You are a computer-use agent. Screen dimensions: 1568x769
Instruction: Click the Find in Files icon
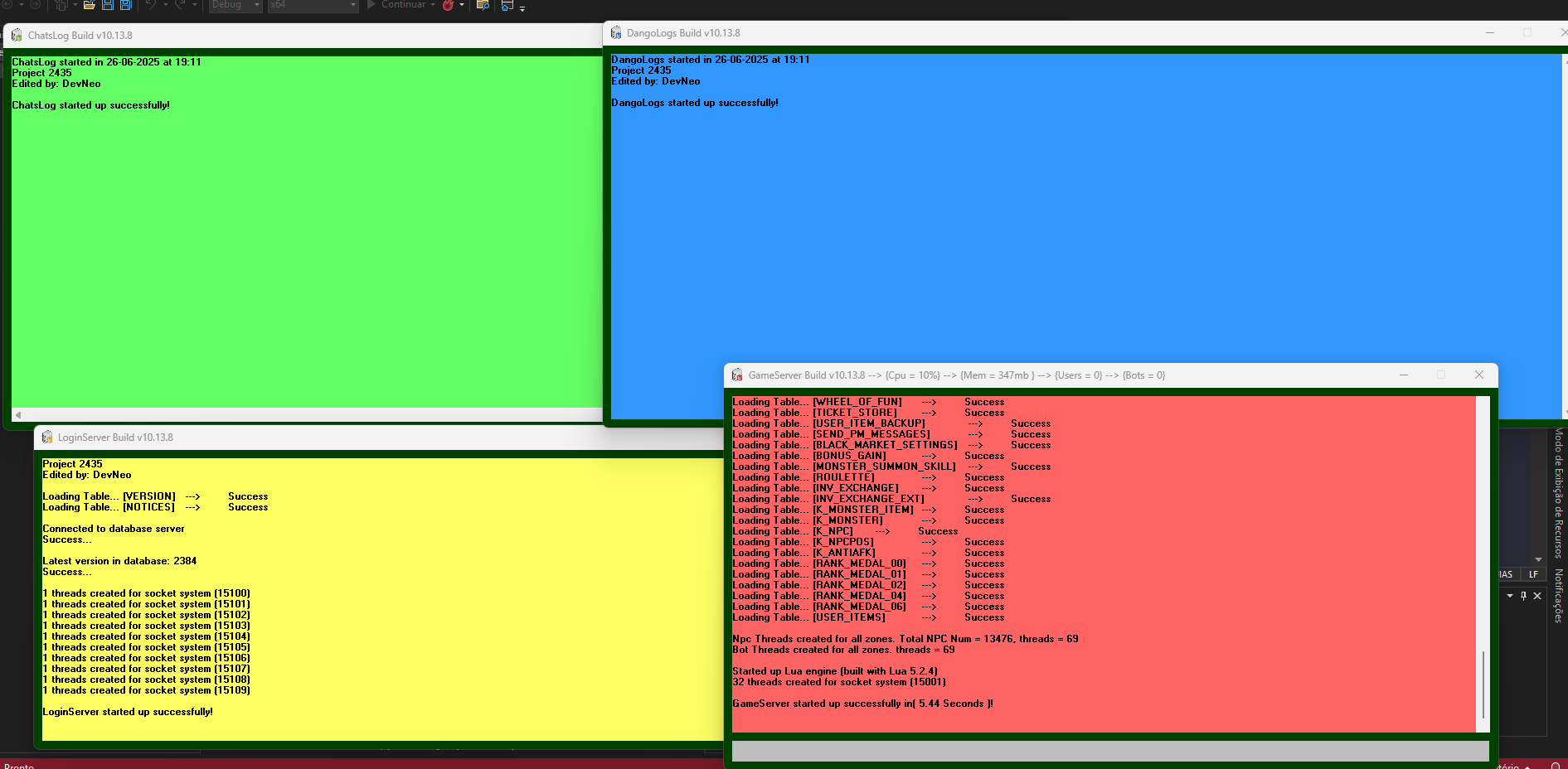pyautogui.click(x=483, y=5)
